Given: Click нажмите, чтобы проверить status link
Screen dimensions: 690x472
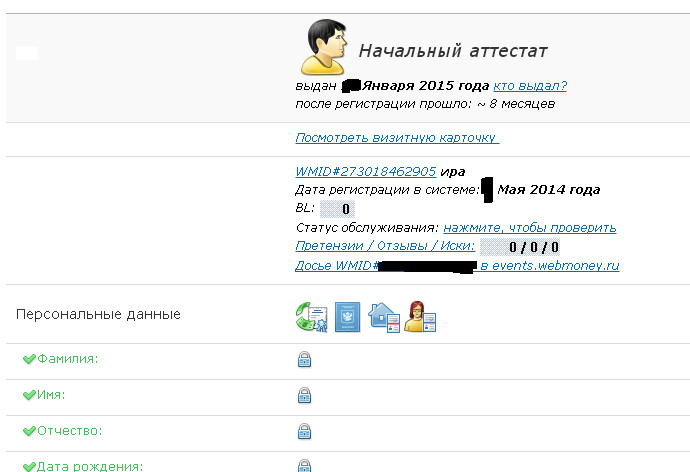Looking at the screenshot, I should point(530,228).
